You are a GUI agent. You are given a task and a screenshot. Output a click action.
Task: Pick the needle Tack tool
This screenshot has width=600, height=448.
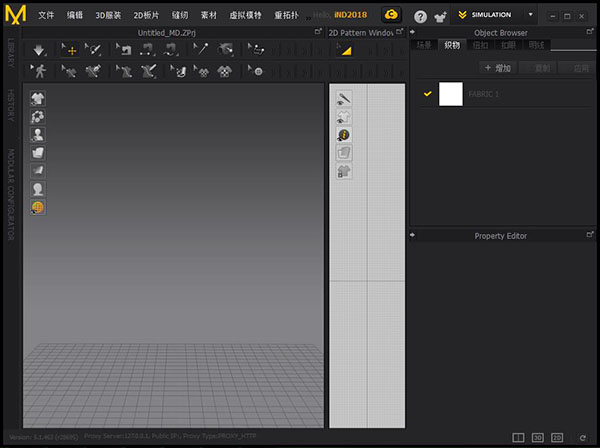(x=201, y=50)
